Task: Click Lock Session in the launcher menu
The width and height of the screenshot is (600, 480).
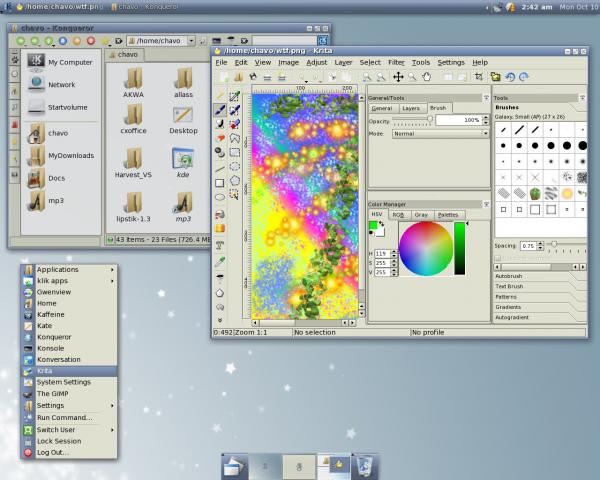Action: 69,441
